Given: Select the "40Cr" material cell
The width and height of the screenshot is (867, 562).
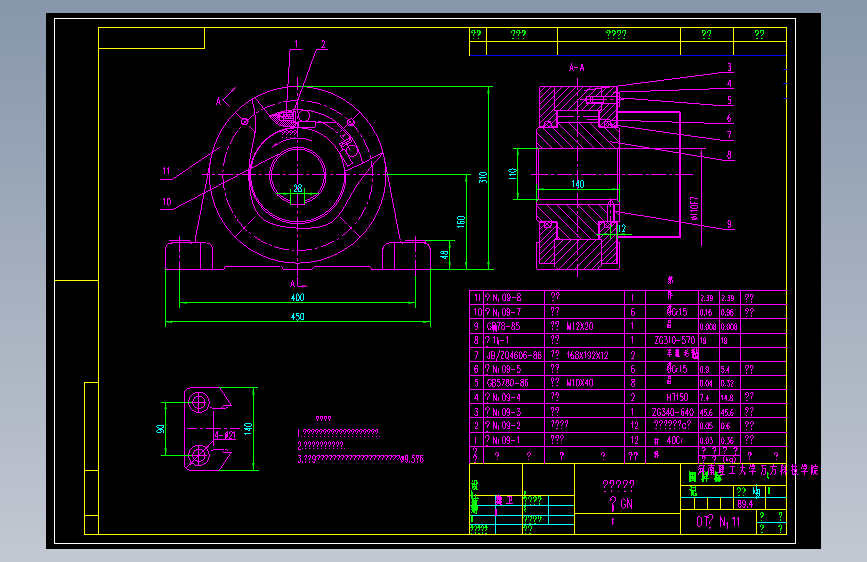Looking at the screenshot, I should point(675,440).
